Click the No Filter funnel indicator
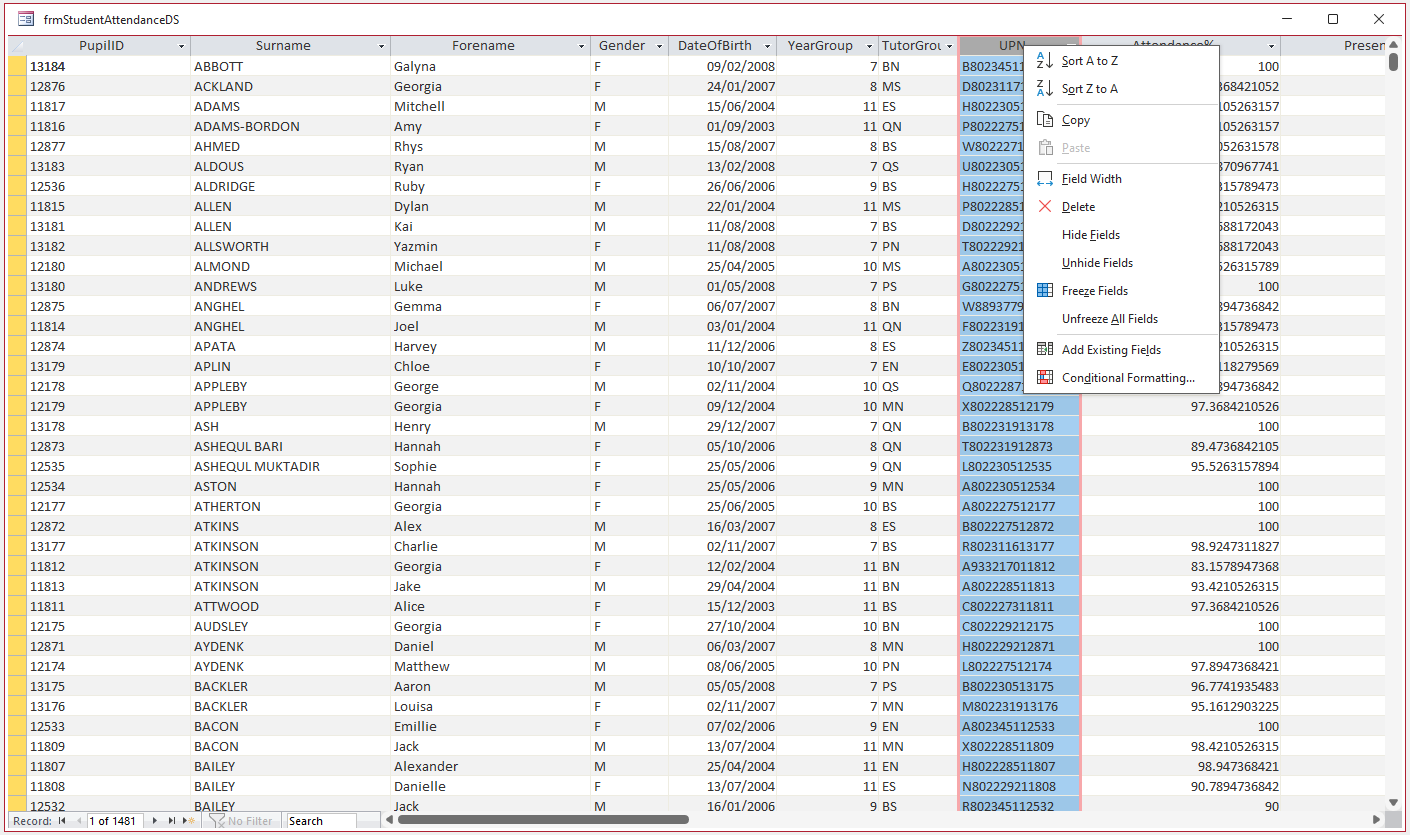The width and height of the screenshot is (1410, 835). (240, 821)
